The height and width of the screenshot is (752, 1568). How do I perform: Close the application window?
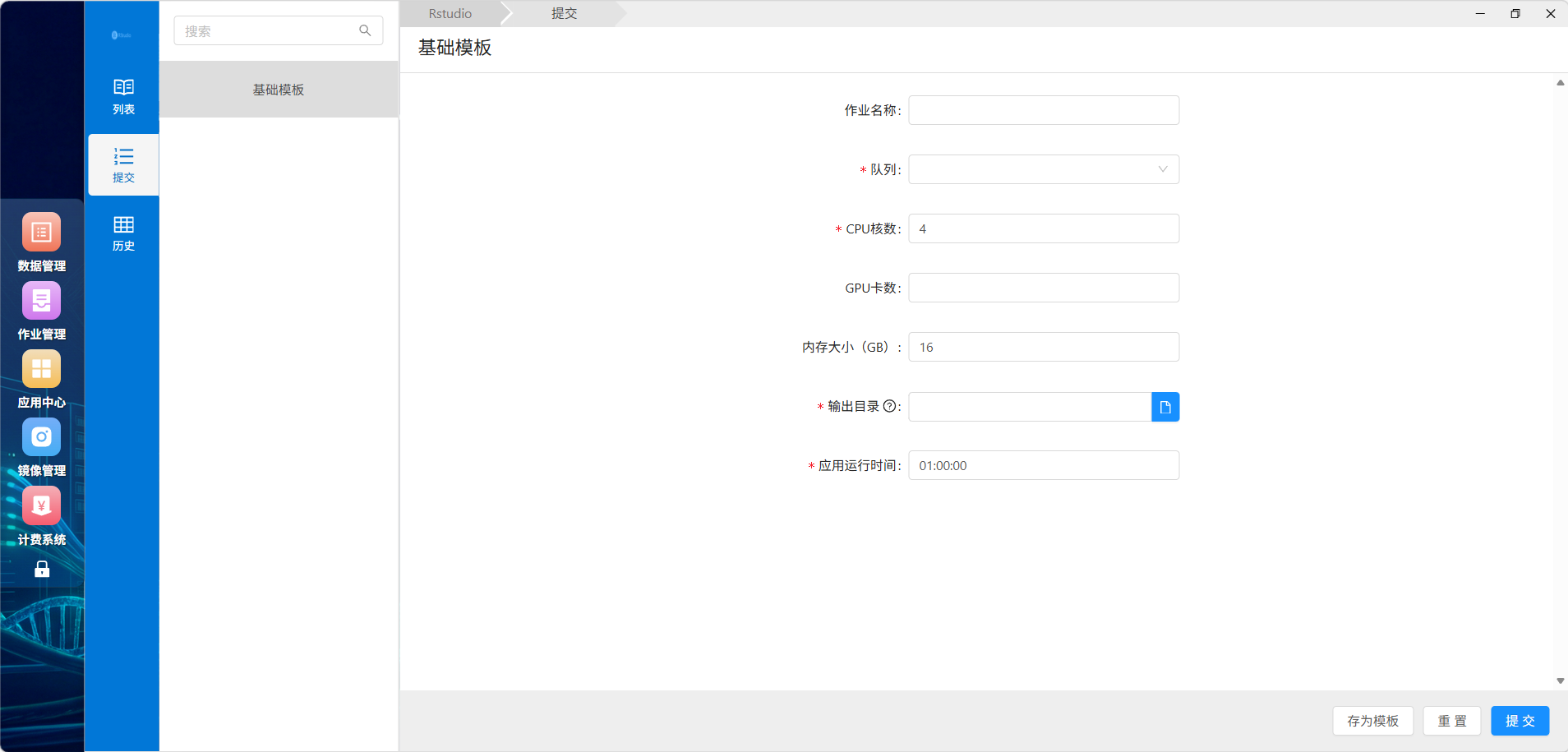(1551, 13)
